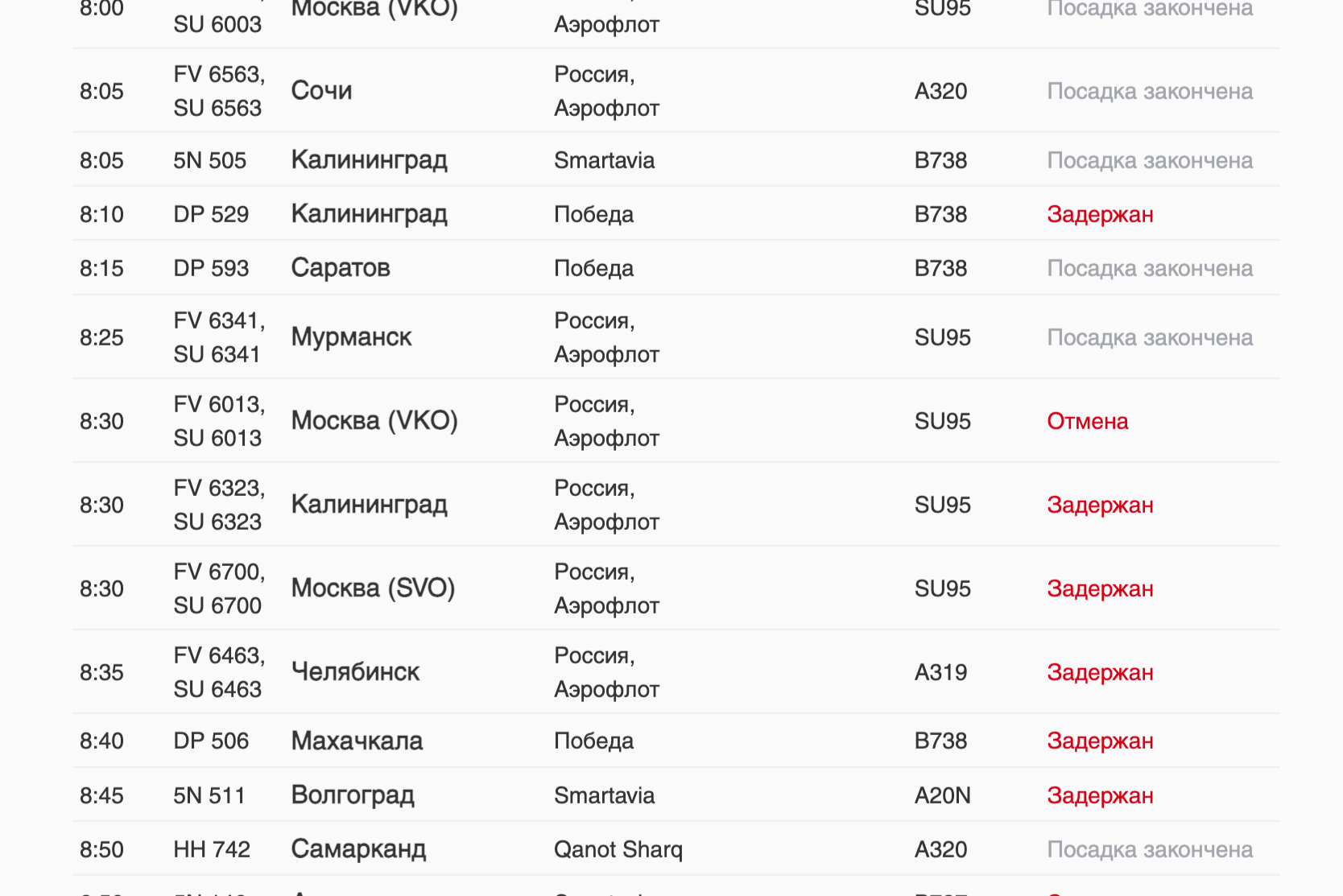The image size is (1343, 896).
Task: Click the A20N aircraft type
Action: pos(942,795)
